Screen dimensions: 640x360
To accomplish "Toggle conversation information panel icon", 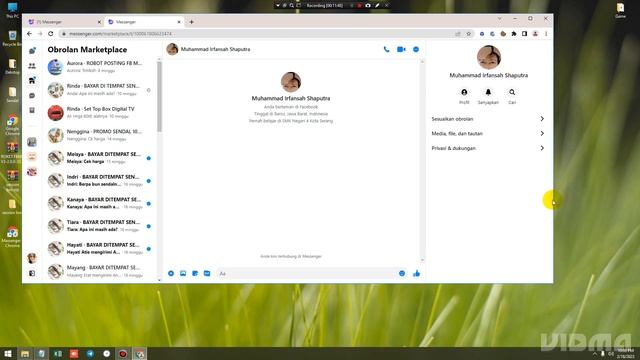I will pyautogui.click(x=416, y=49).
